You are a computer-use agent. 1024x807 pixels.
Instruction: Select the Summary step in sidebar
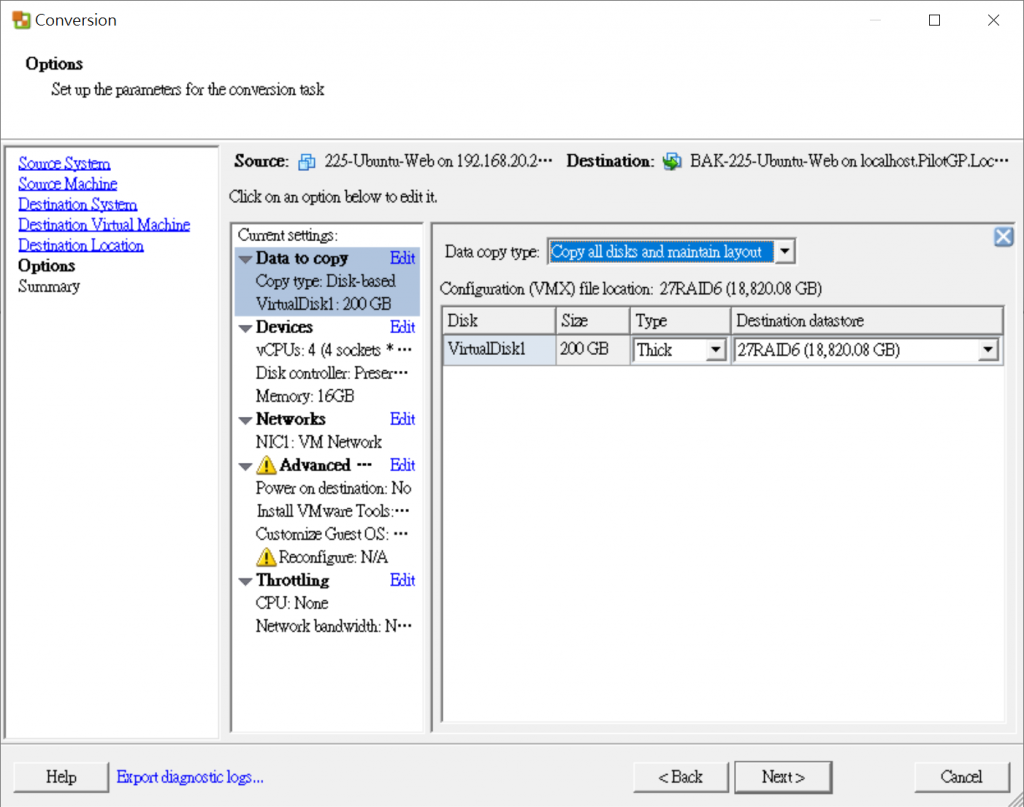point(49,286)
